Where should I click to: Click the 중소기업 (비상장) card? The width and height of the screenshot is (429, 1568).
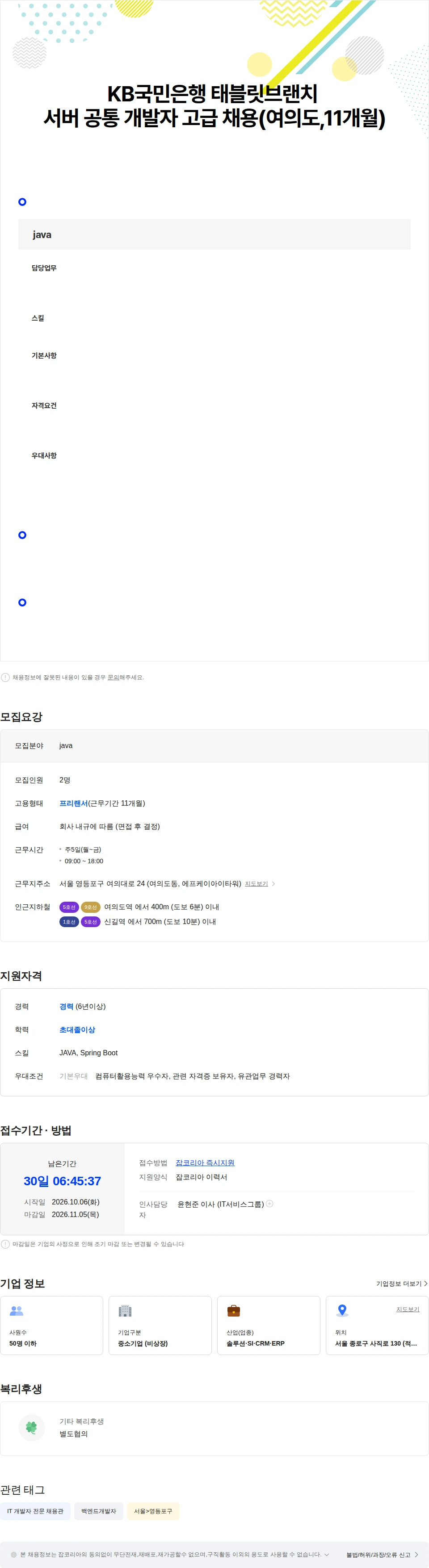[x=160, y=1325]
